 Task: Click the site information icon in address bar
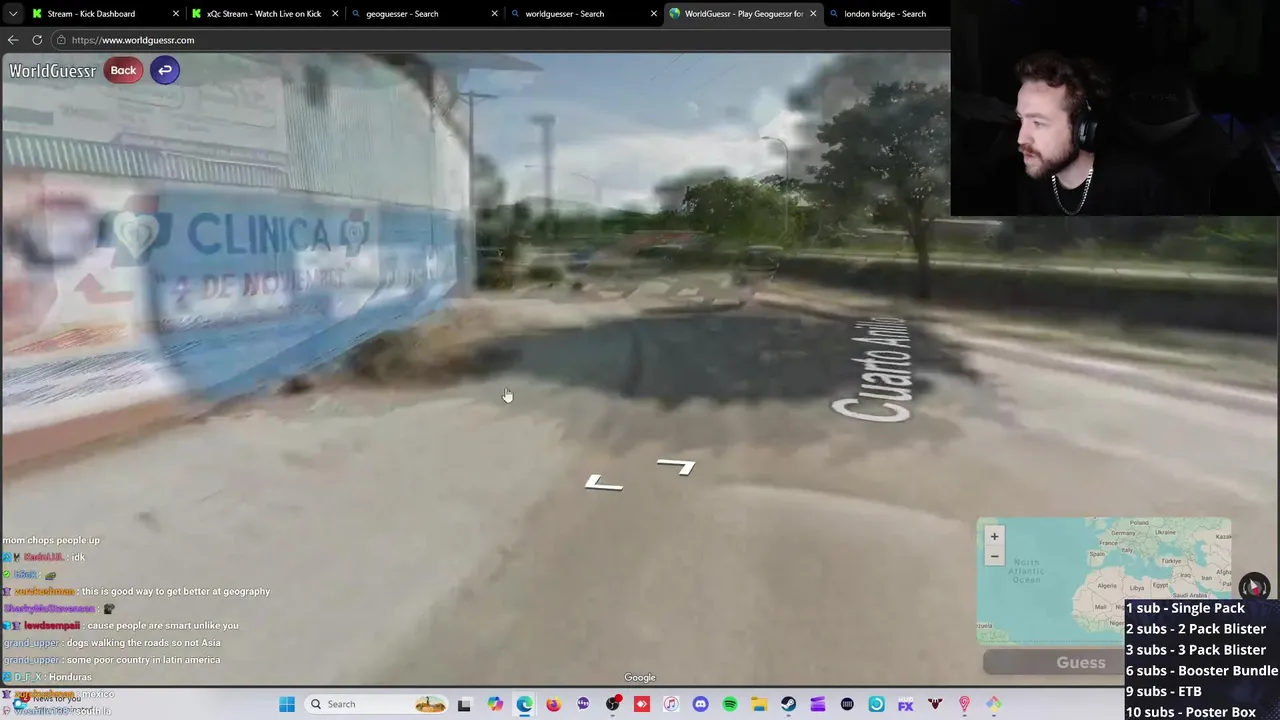[x=61, y=40]
